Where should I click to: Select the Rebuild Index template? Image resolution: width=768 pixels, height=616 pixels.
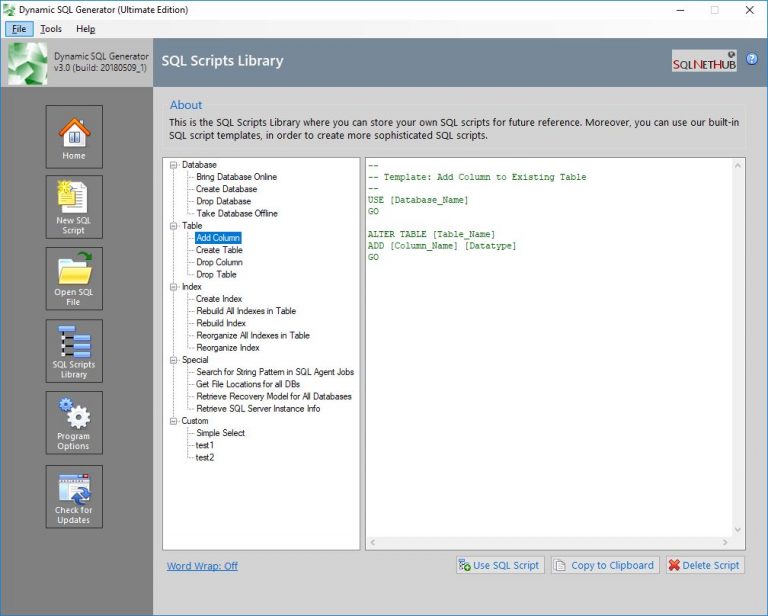[221, 323]
